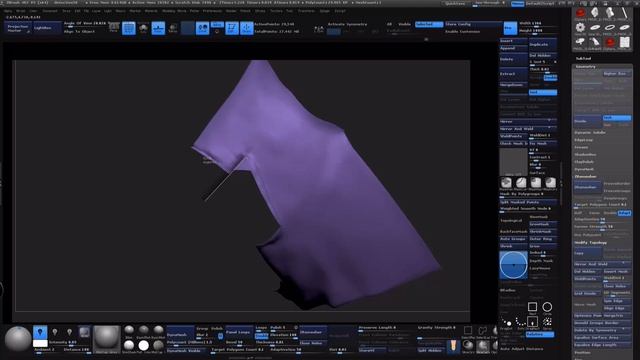Screen dimensions: 640x360
Task: Open Projection Master
Action: tap(18, 28)
